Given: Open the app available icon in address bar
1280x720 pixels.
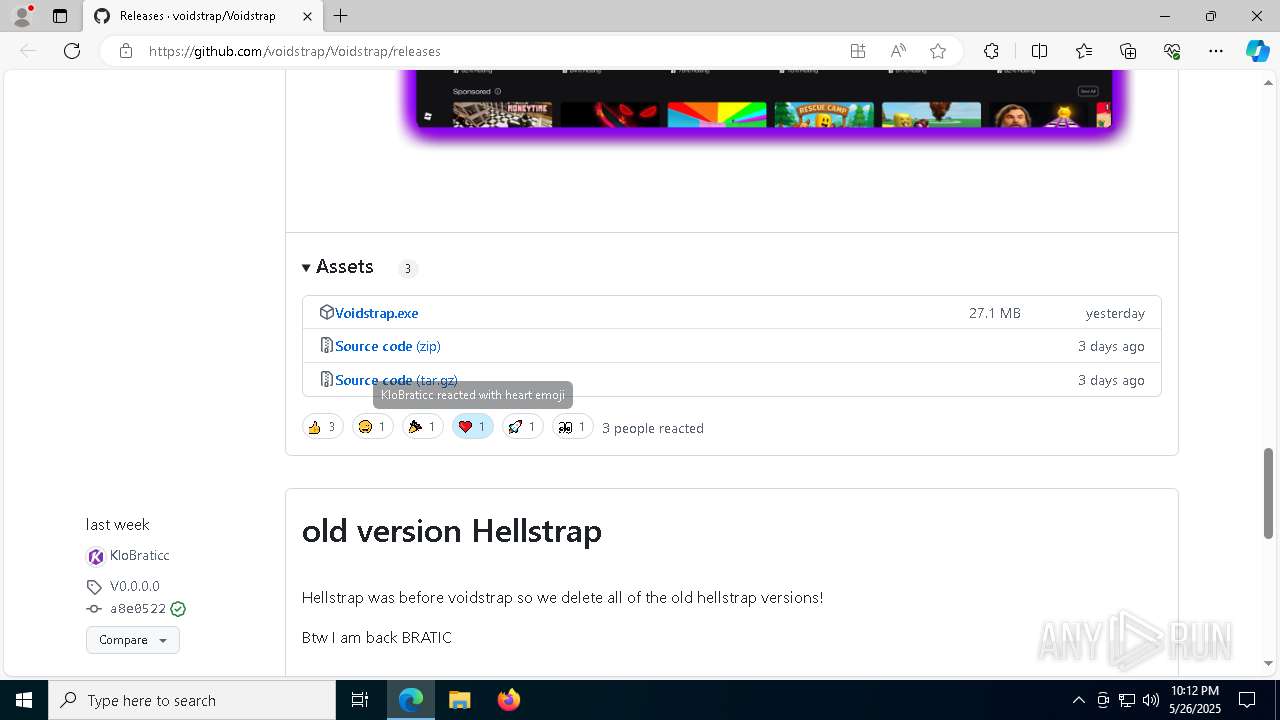Looking at the screenshot, I should (x=858, y=51).
